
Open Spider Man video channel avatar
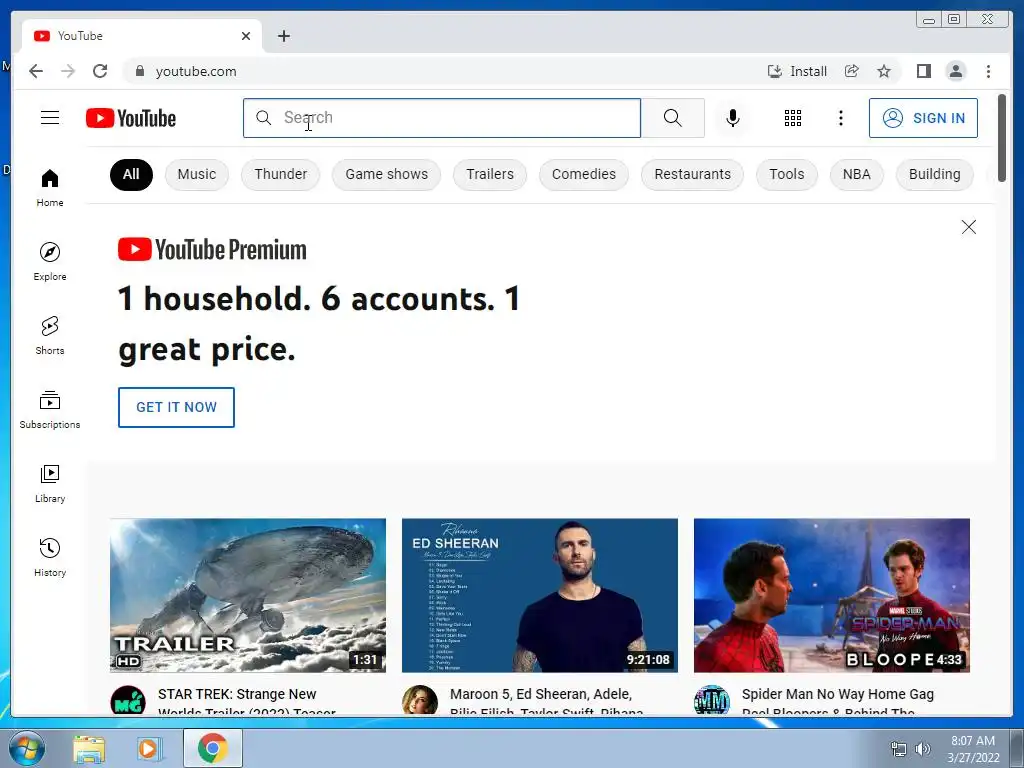(712, 701)
